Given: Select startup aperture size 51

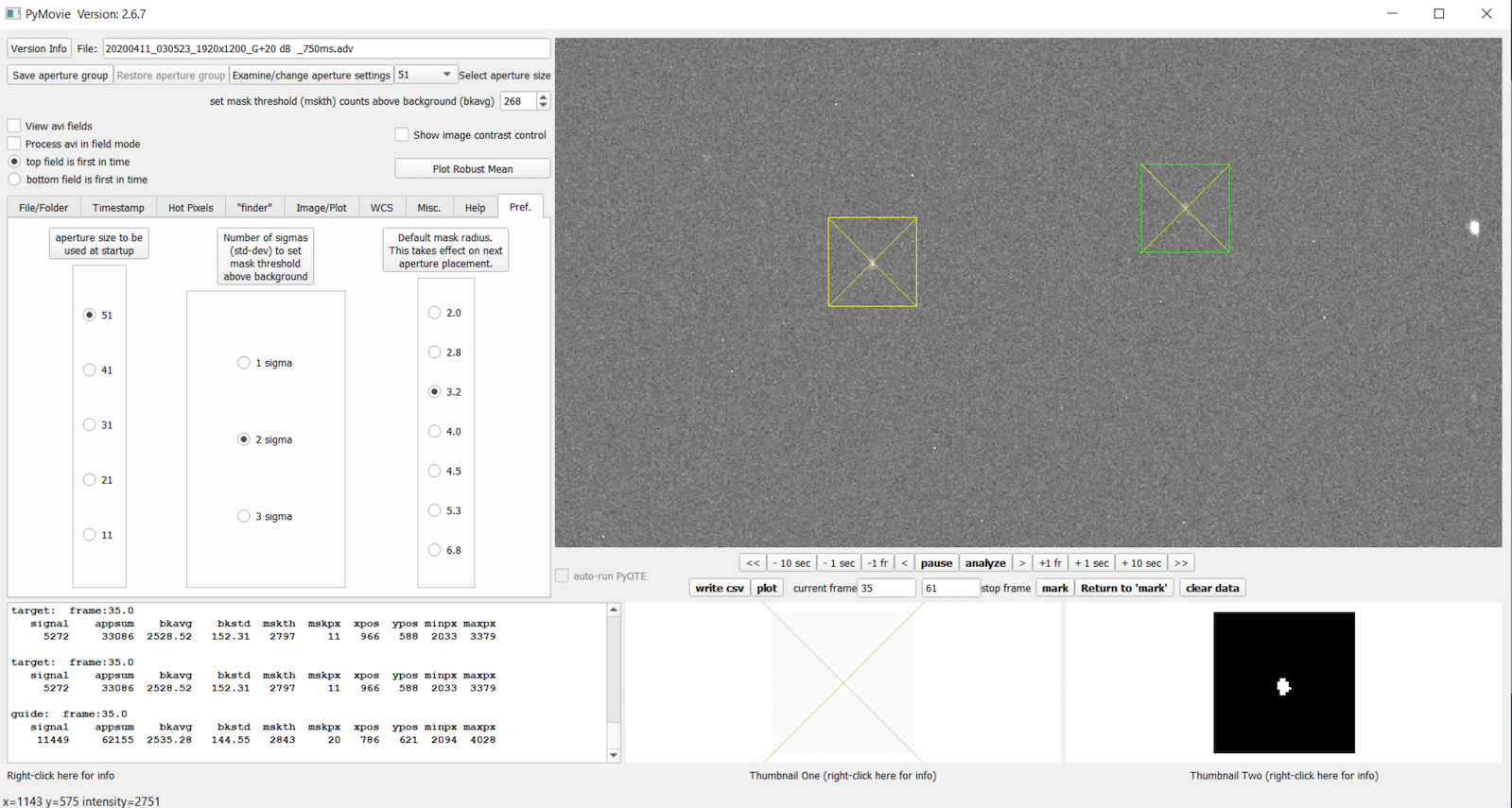Looking at the screenshot, I should tap(90, 315).
